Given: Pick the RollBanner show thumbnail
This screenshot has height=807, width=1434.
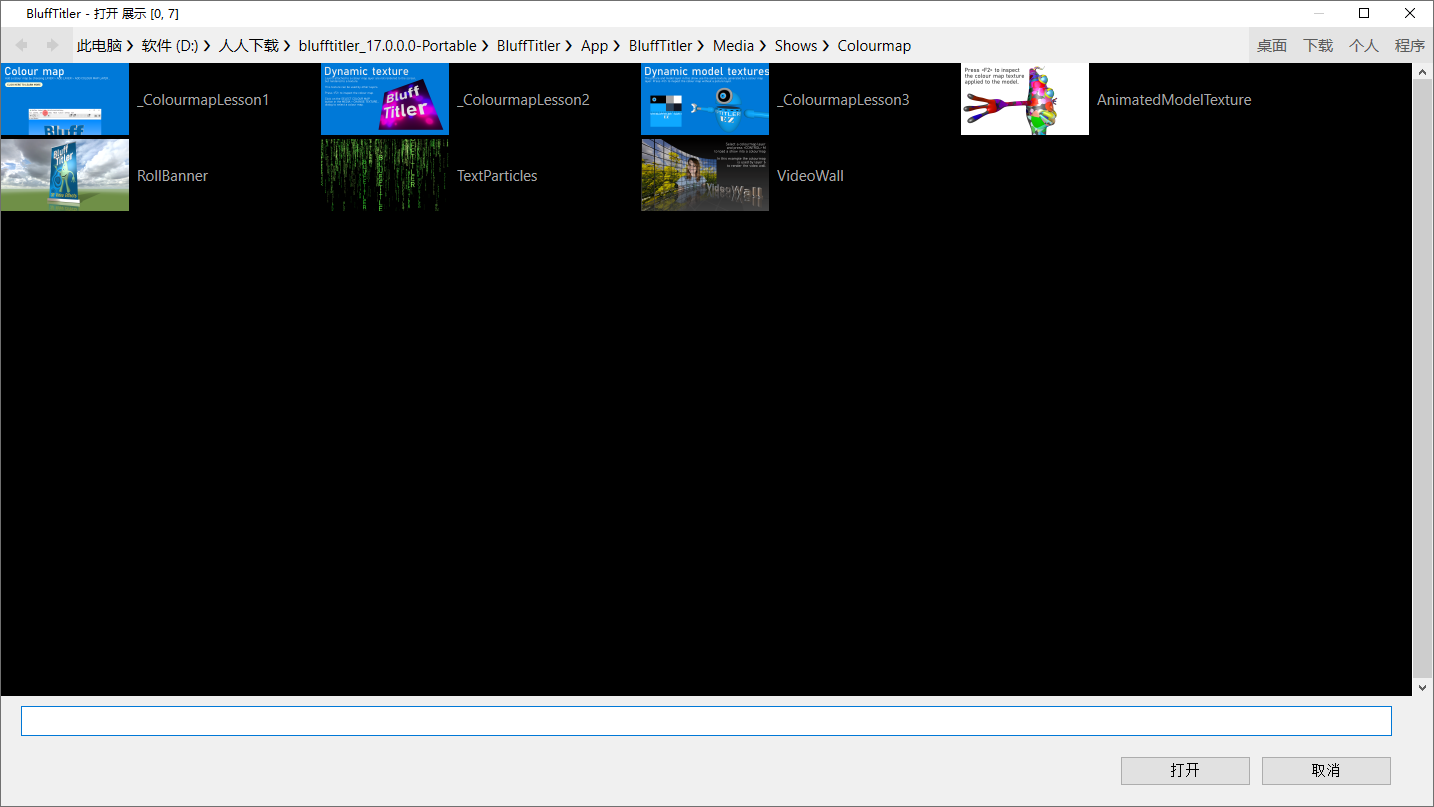Looking at the screenshot, I should [65, 175].
